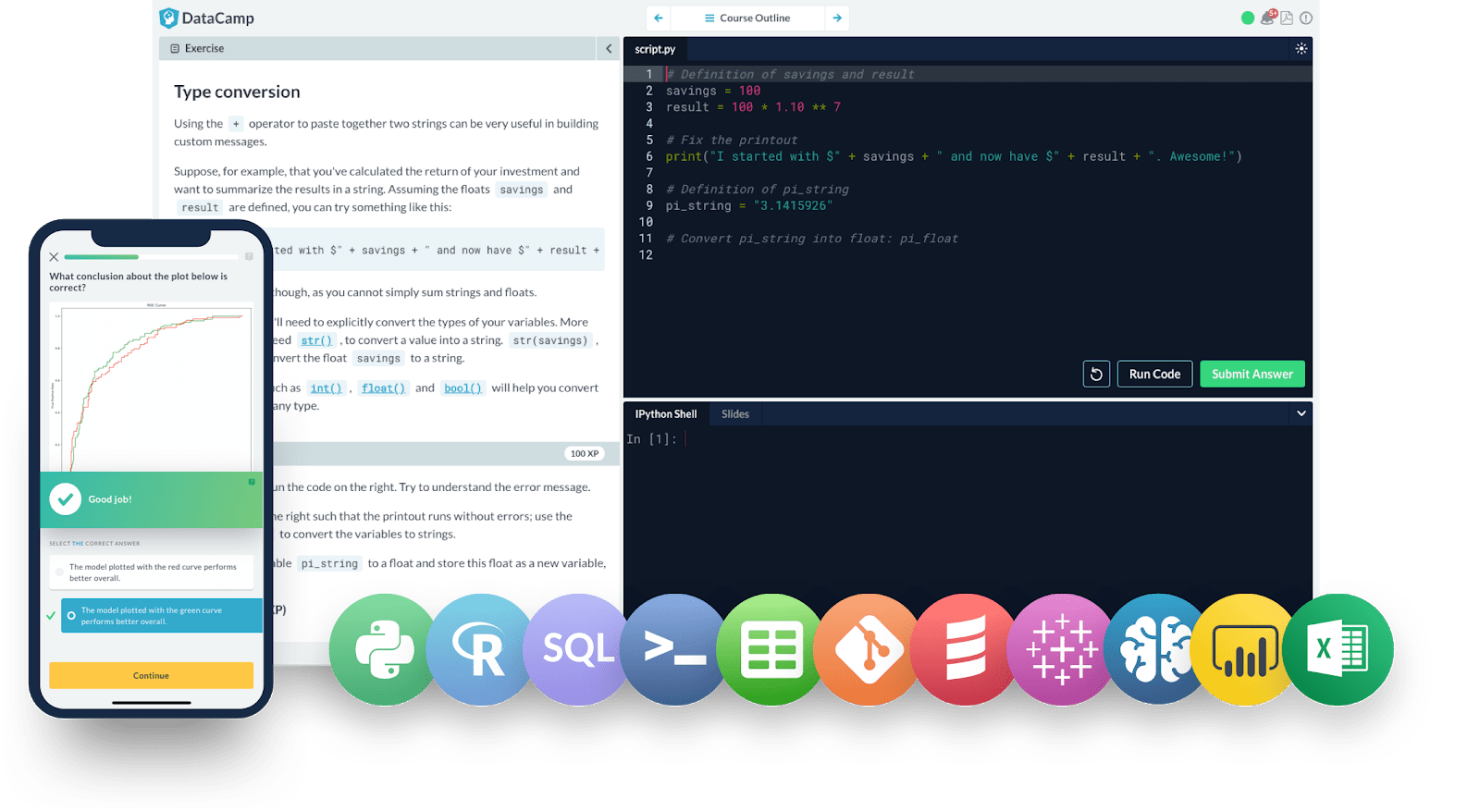Switch to the Slides tab

pyautogui.click(x=735, y=413)
